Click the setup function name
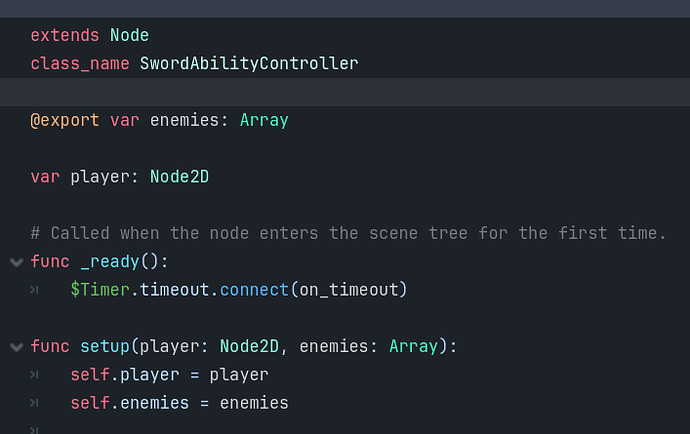 pos(105,347)
